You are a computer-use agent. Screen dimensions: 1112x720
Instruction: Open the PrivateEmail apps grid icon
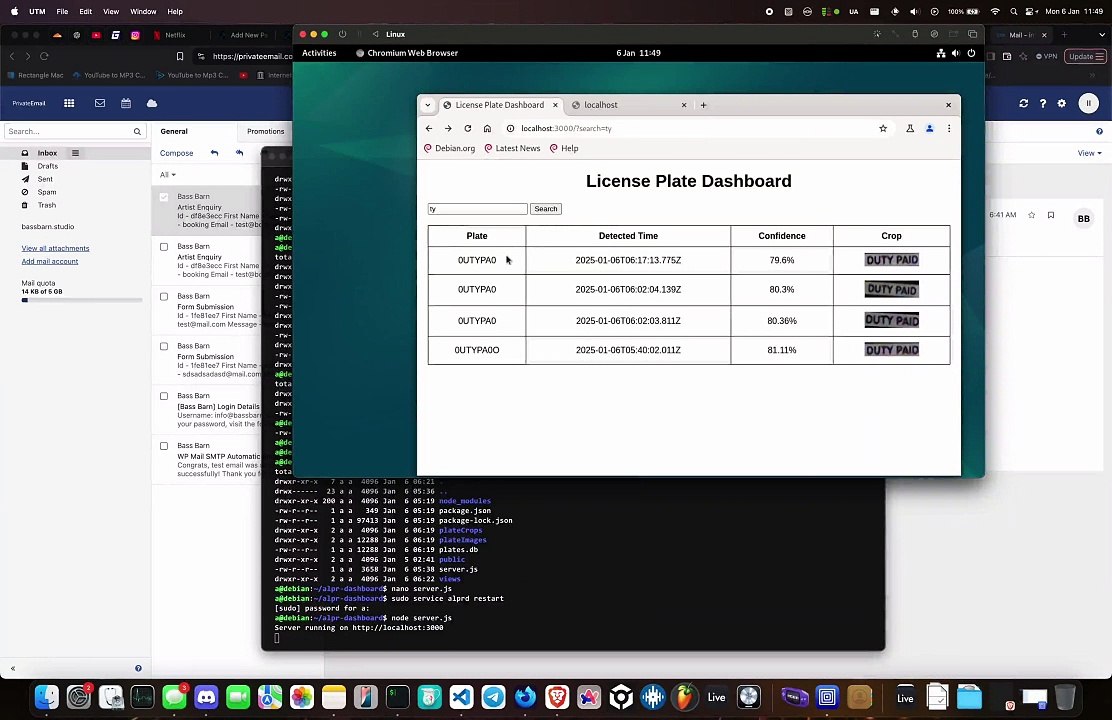69,103
